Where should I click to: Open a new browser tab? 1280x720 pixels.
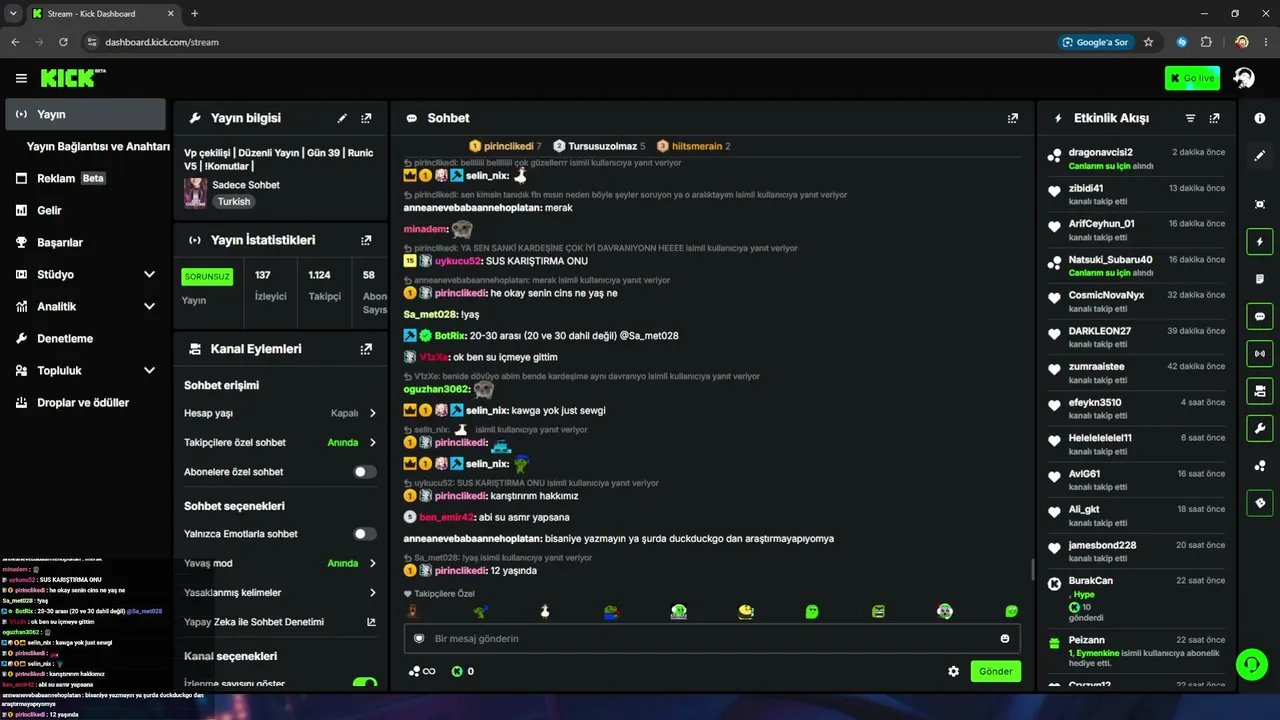click(x=194, y=14)
